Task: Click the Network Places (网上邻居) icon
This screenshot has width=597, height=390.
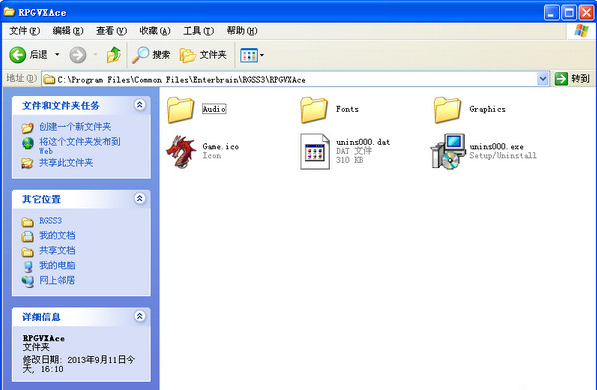Action: tap(27, 281)
